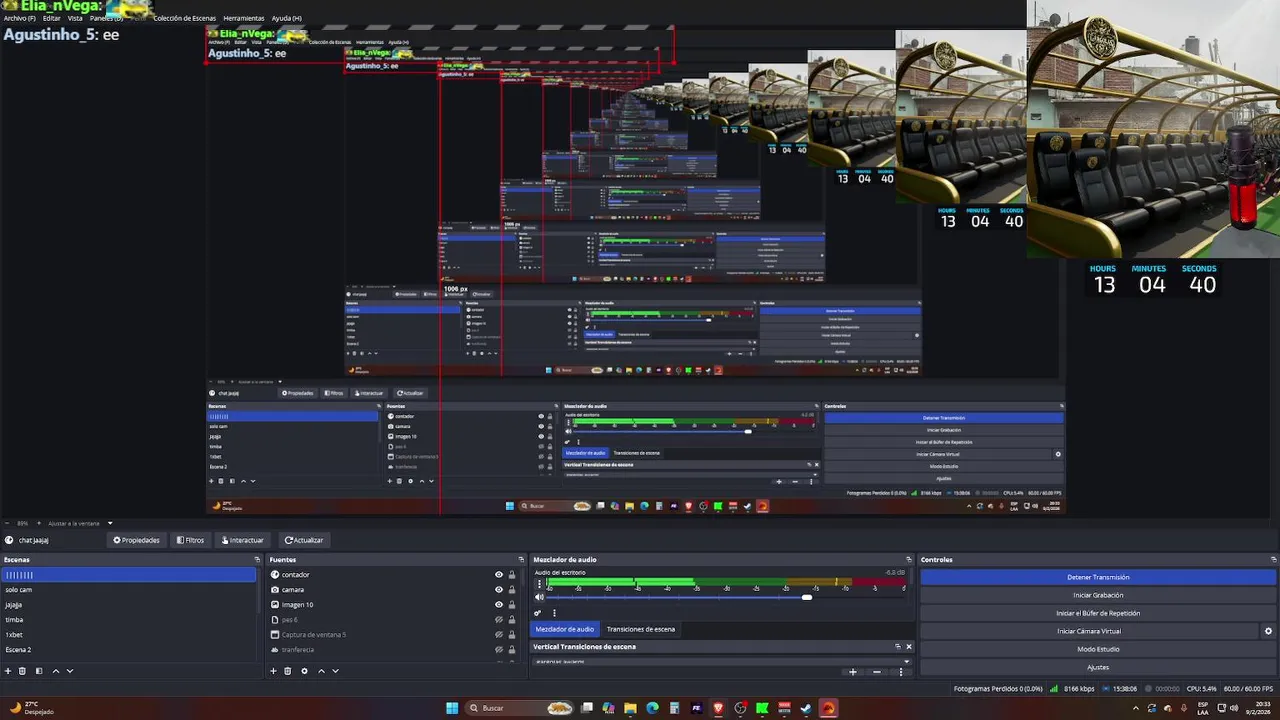
Task: Open the Herramientas menu
Action: click(244, 18)
